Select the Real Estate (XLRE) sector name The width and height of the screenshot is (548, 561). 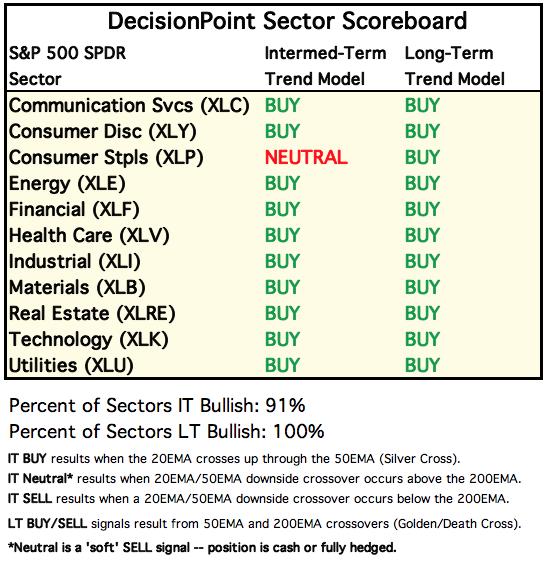(92, 314)
